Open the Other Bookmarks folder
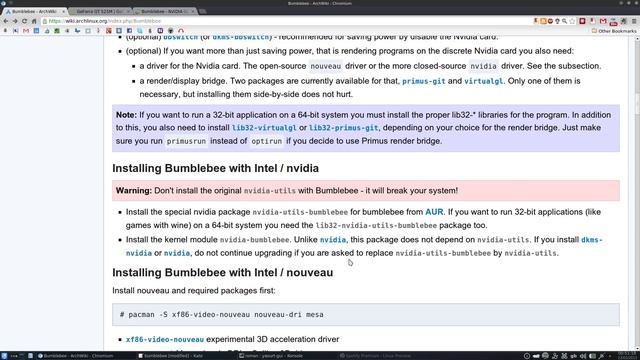Viewport: 640px width, 360px height. [x=614, y=31]
